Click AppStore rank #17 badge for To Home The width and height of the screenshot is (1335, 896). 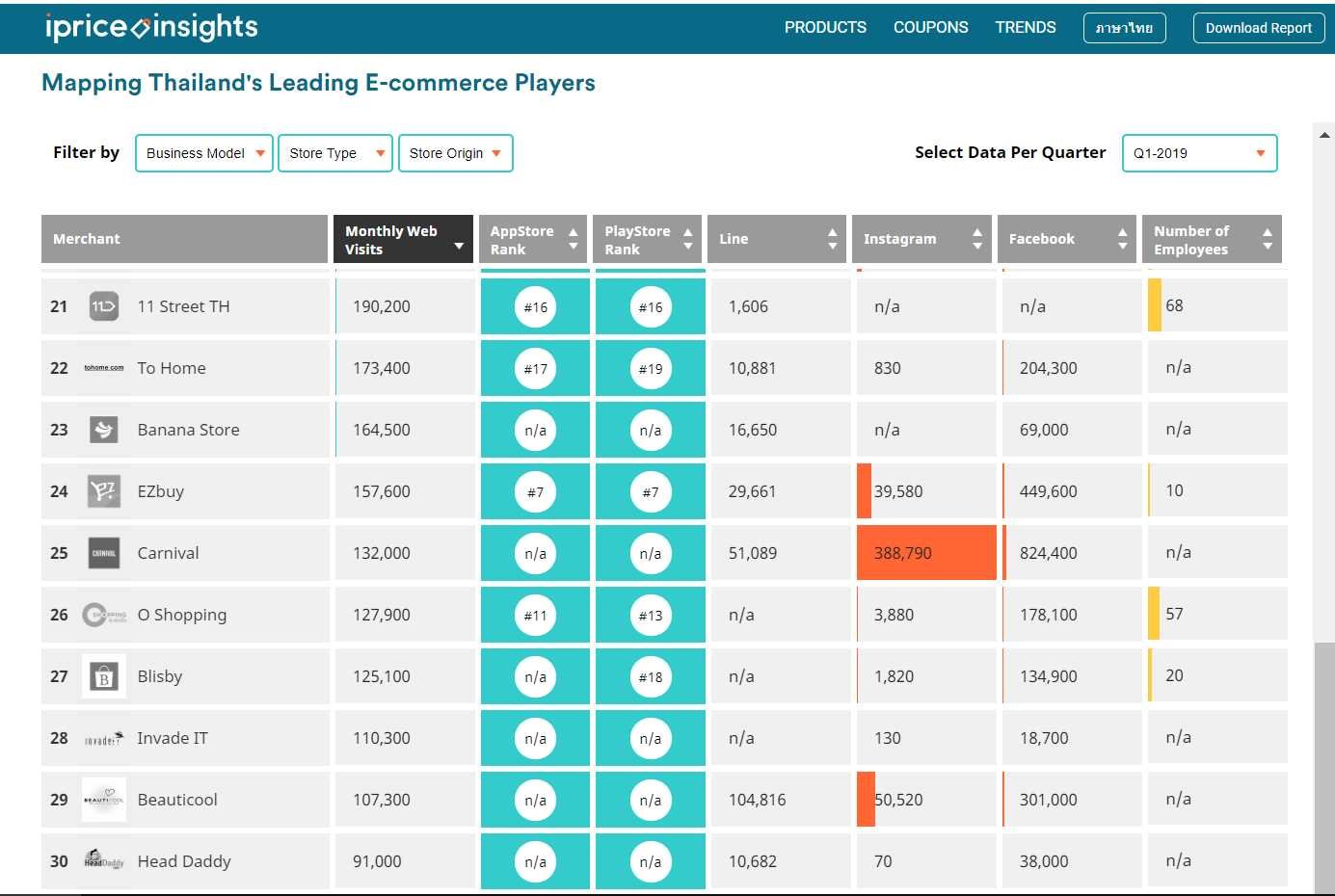[536, 369]
